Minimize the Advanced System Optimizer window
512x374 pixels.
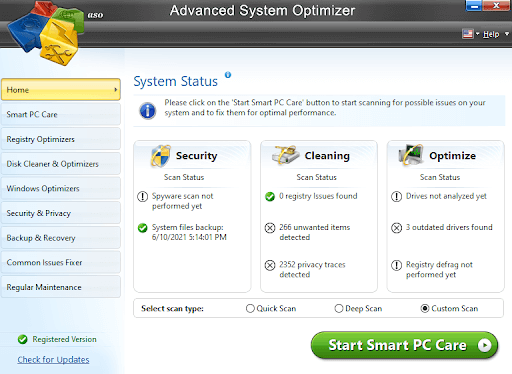click(x=474, y=6)
